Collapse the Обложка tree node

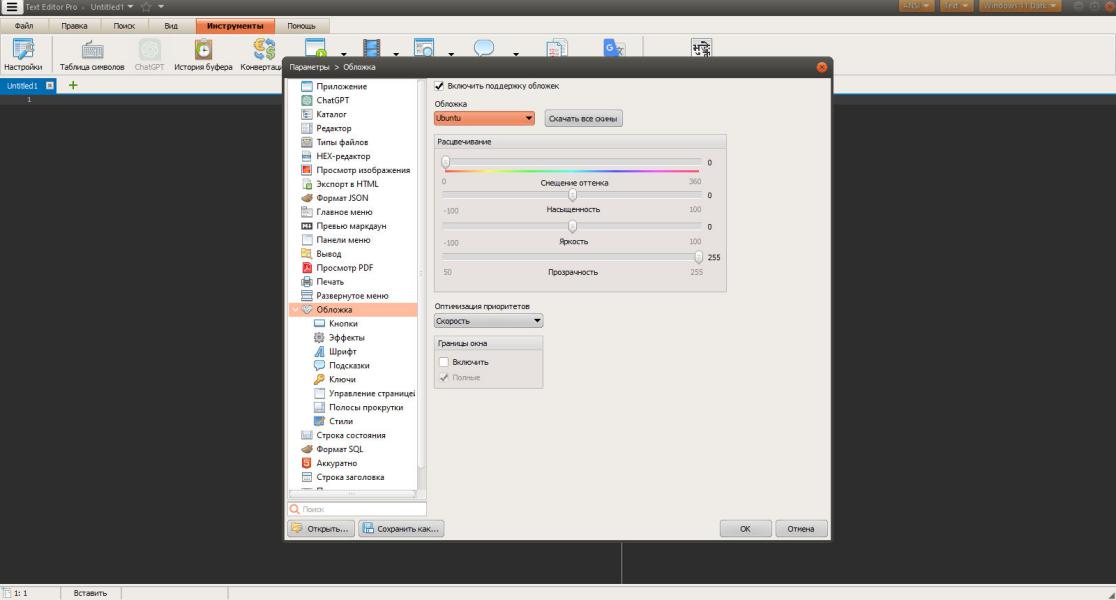(295, 310)
